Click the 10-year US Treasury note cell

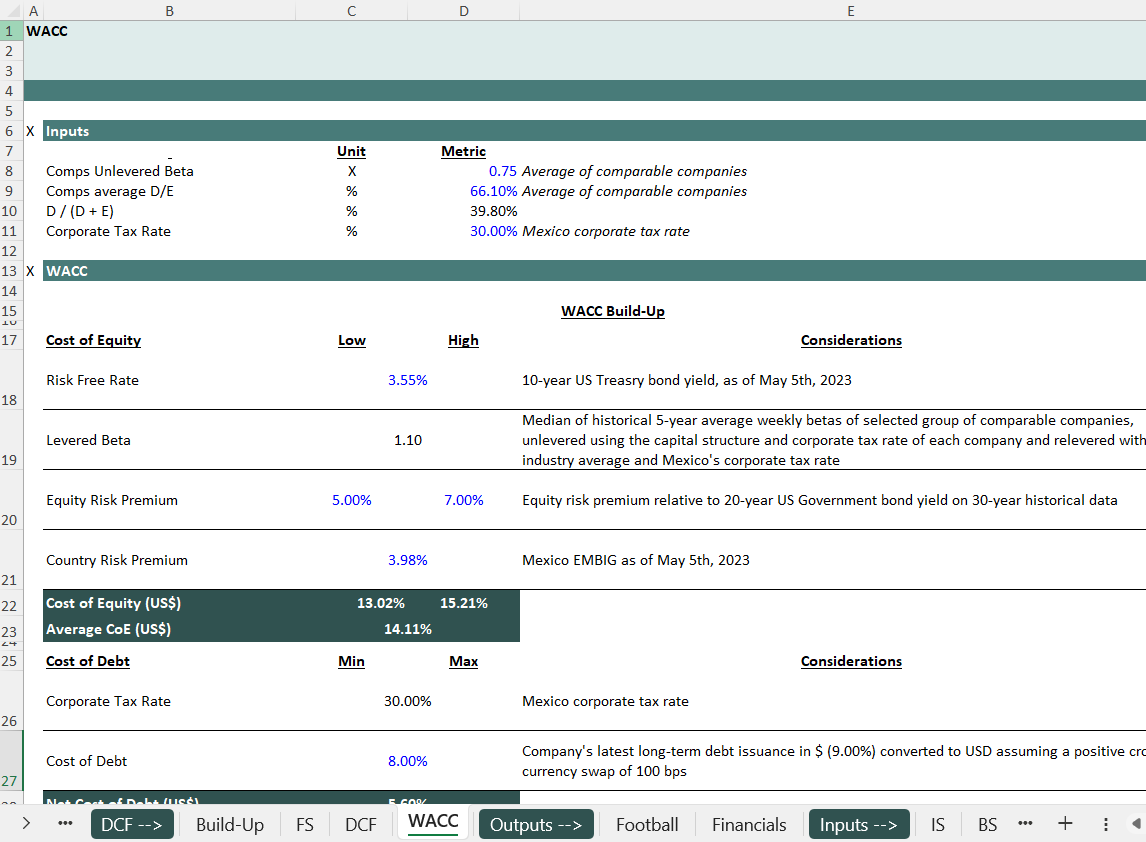(686, 380)
